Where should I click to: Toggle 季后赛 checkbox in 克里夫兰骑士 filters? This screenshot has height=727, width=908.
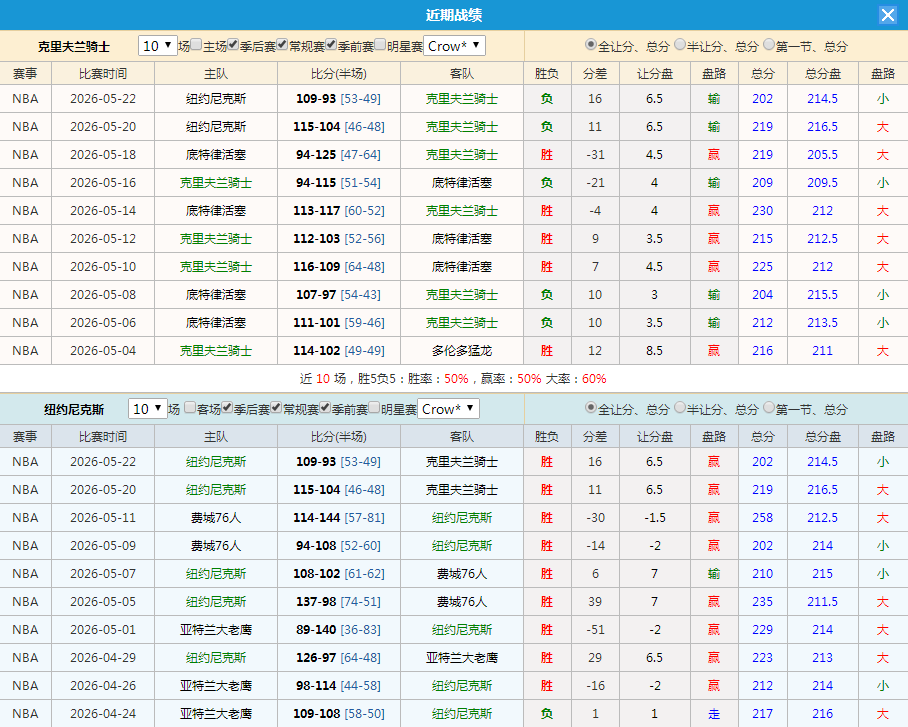(233, 45)
